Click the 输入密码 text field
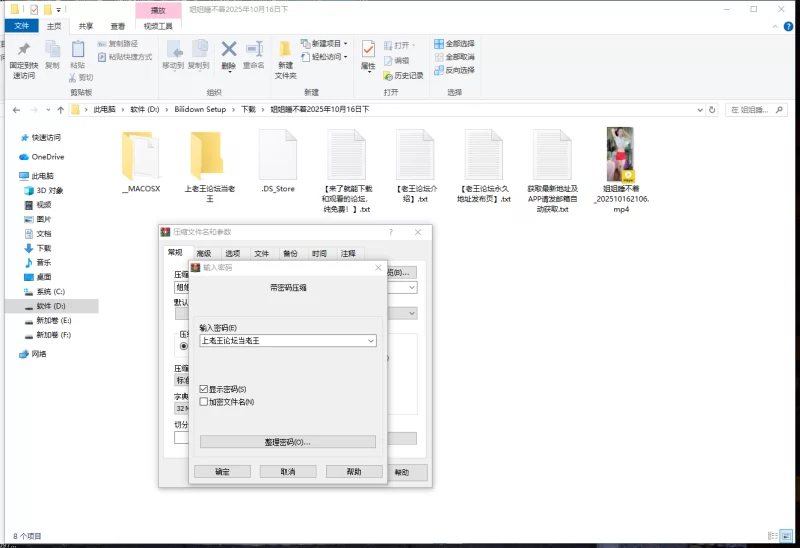 tap(282, 341)
